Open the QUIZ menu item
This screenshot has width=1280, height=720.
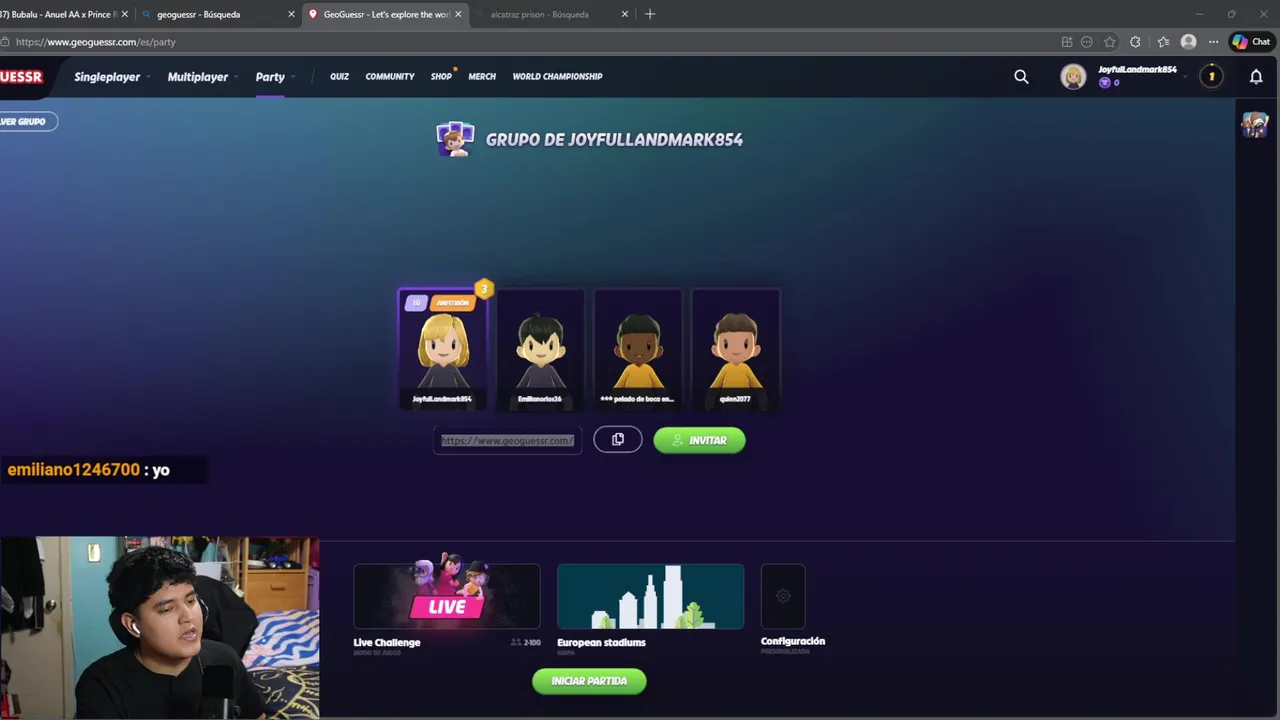point(339,77)
